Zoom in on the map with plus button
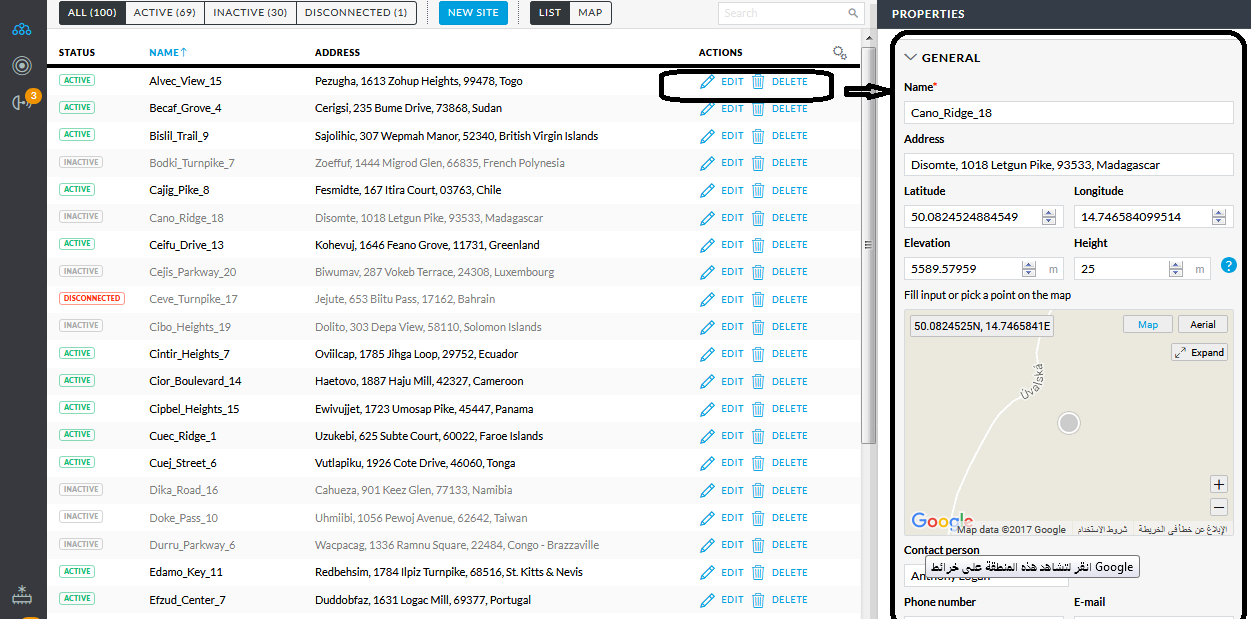This screenshot has height=619, width=1251. pos(1218,485)
